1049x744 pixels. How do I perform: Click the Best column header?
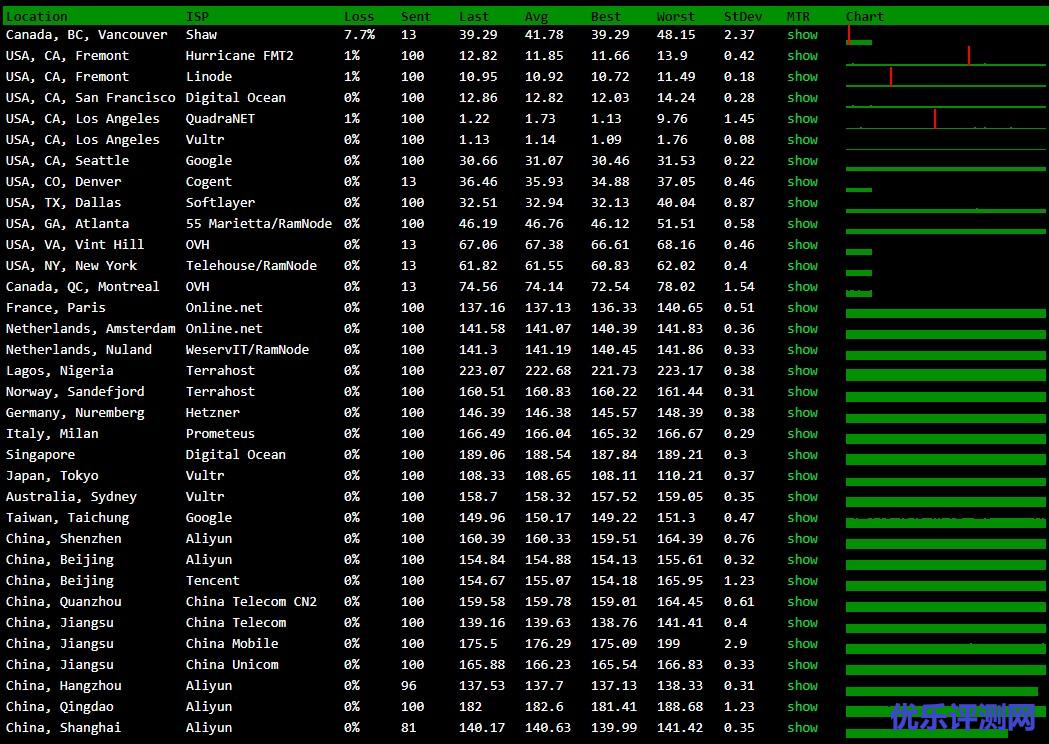[x=606, y=17]
